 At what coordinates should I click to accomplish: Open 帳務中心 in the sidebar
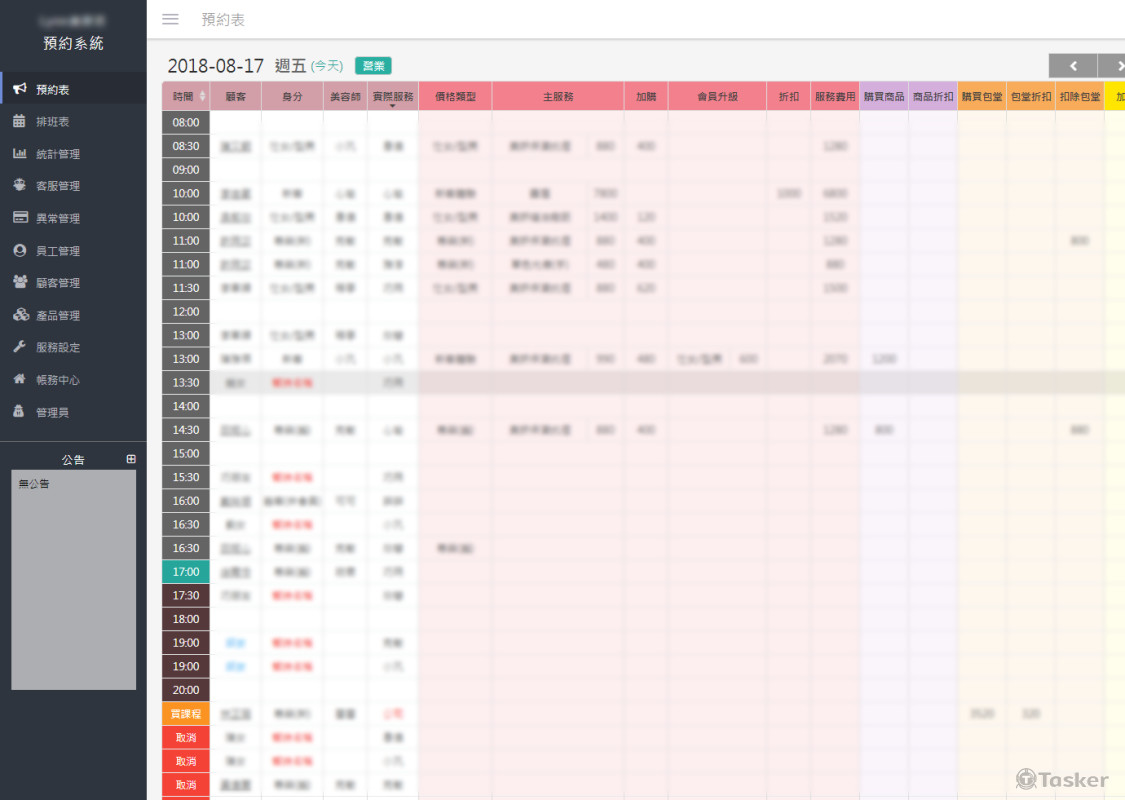57,380
